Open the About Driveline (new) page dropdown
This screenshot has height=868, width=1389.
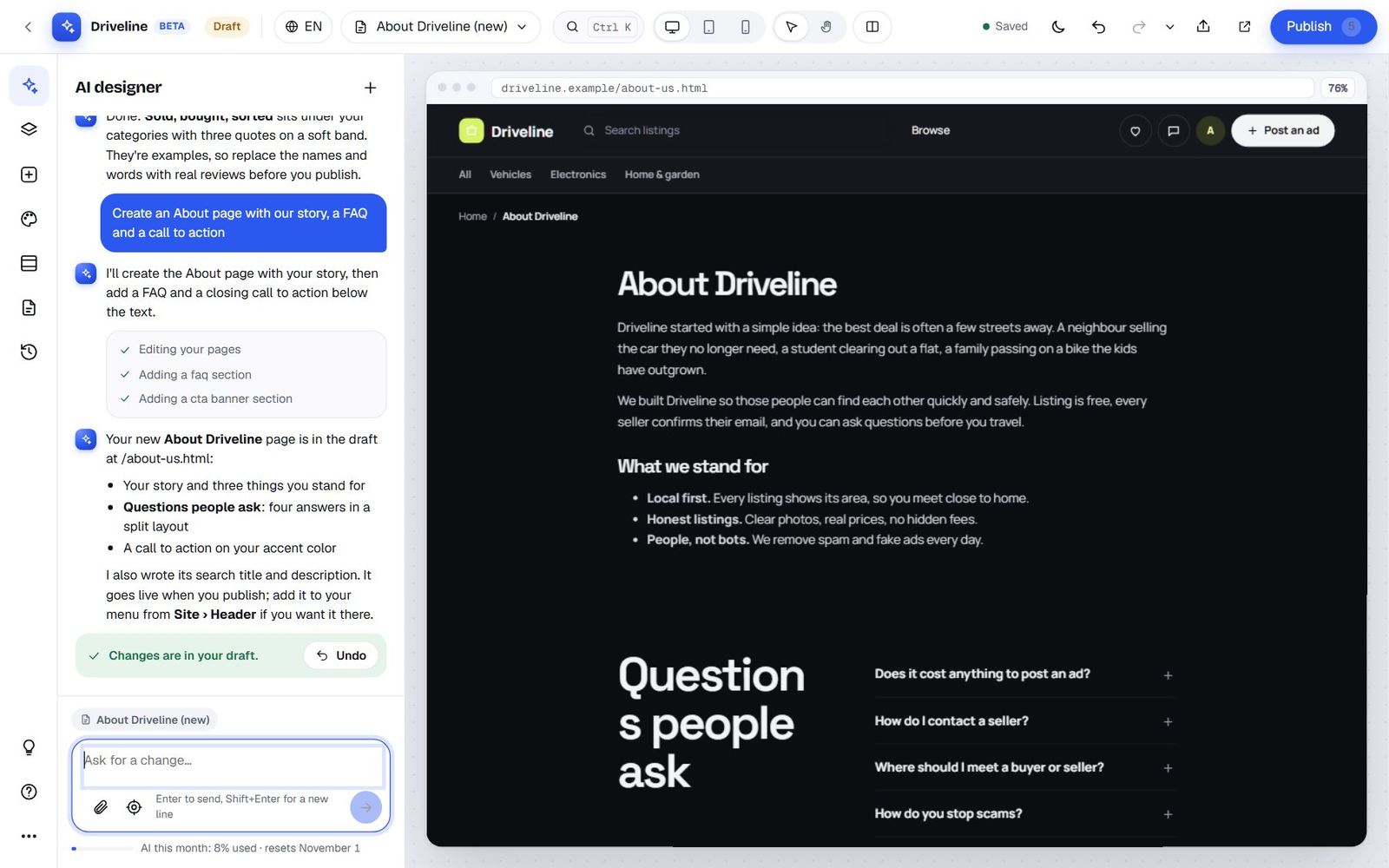(x=441, y=27)
